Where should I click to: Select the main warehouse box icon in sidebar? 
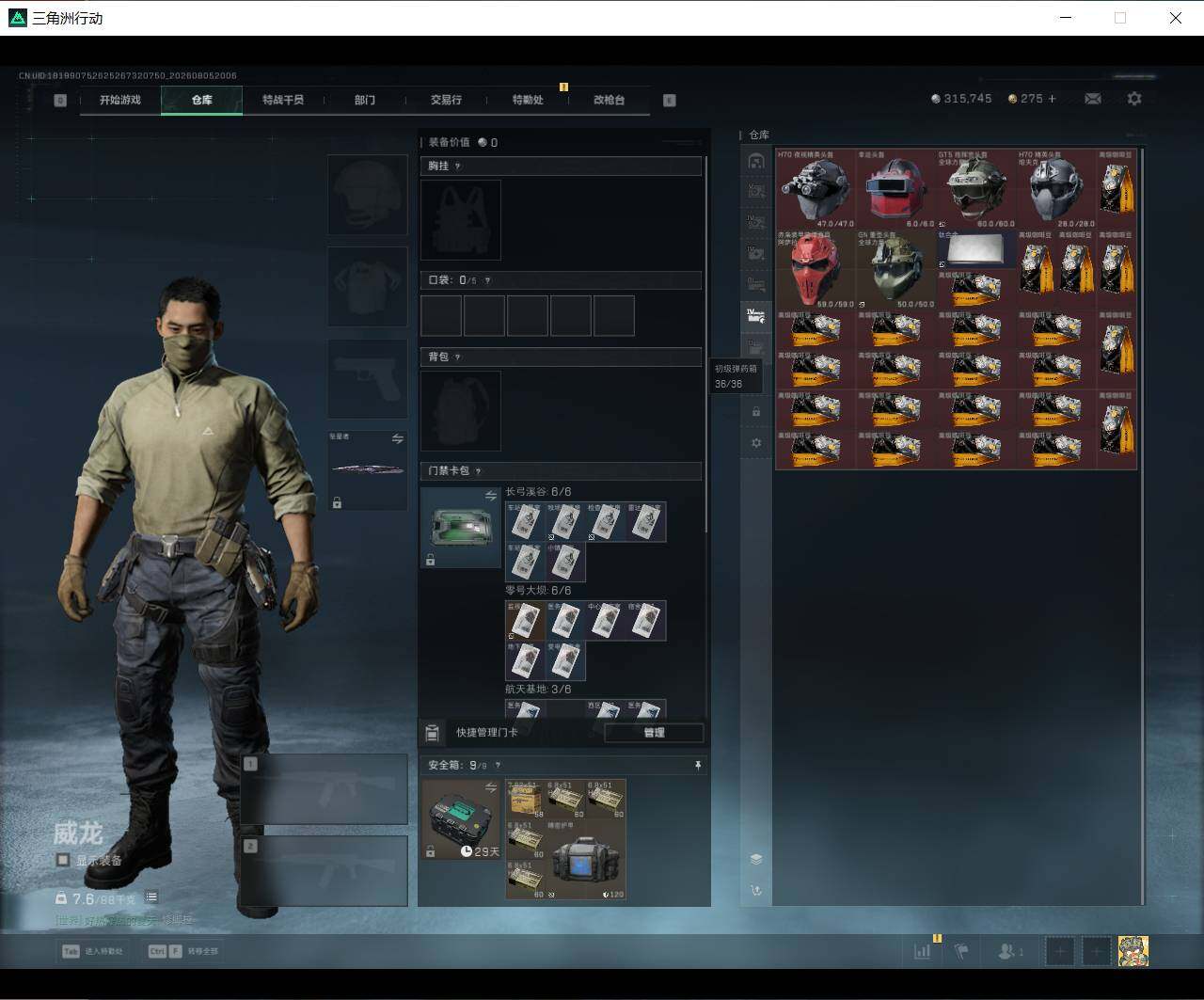[756, 161]
